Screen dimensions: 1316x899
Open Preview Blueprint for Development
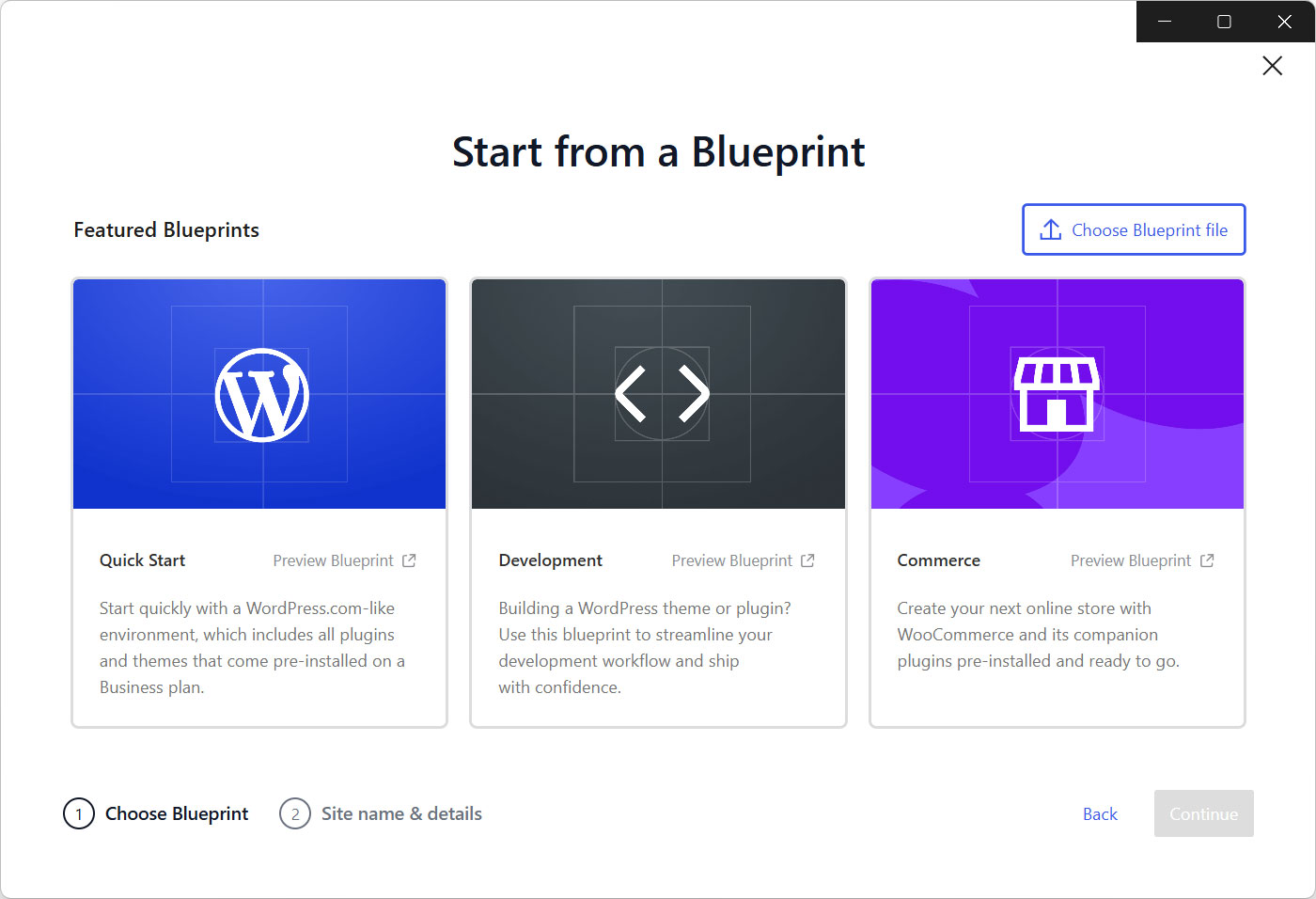731,560
